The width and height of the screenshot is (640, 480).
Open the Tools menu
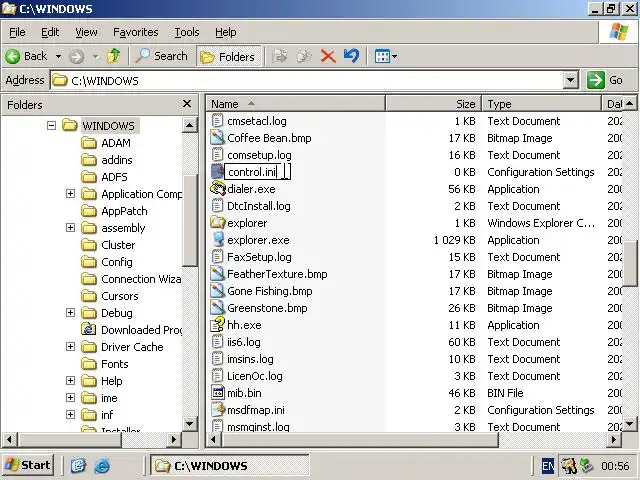tap(187, 32)
